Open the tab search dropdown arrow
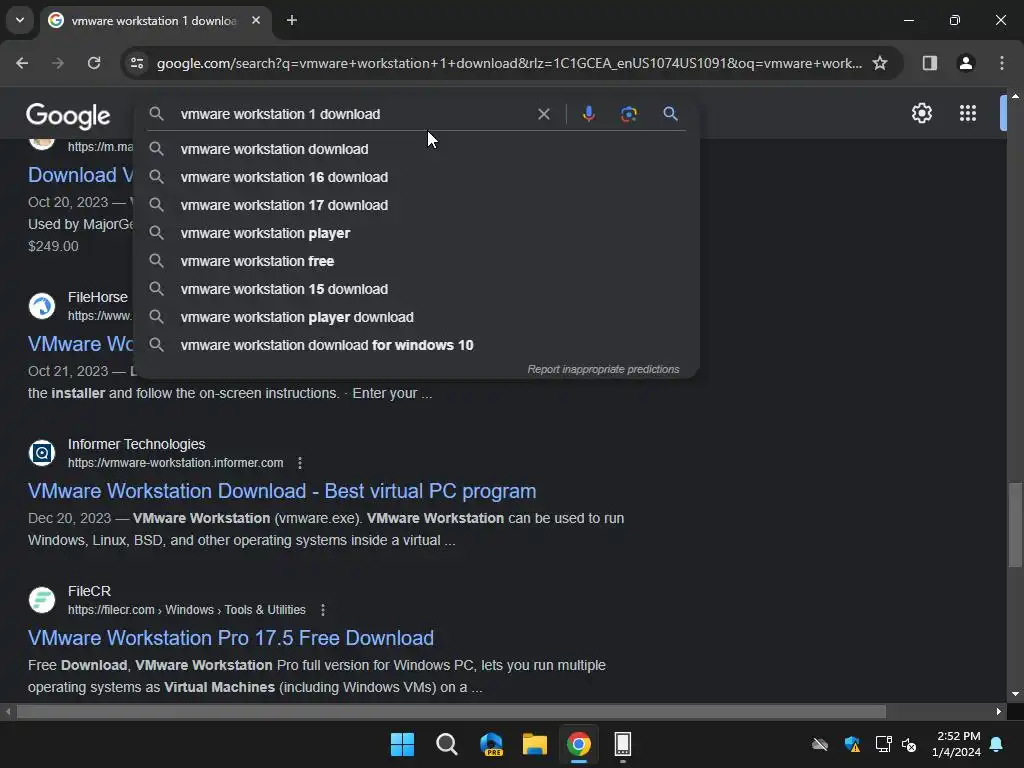This screenshot has height=768, width=1024. [20, 20]
